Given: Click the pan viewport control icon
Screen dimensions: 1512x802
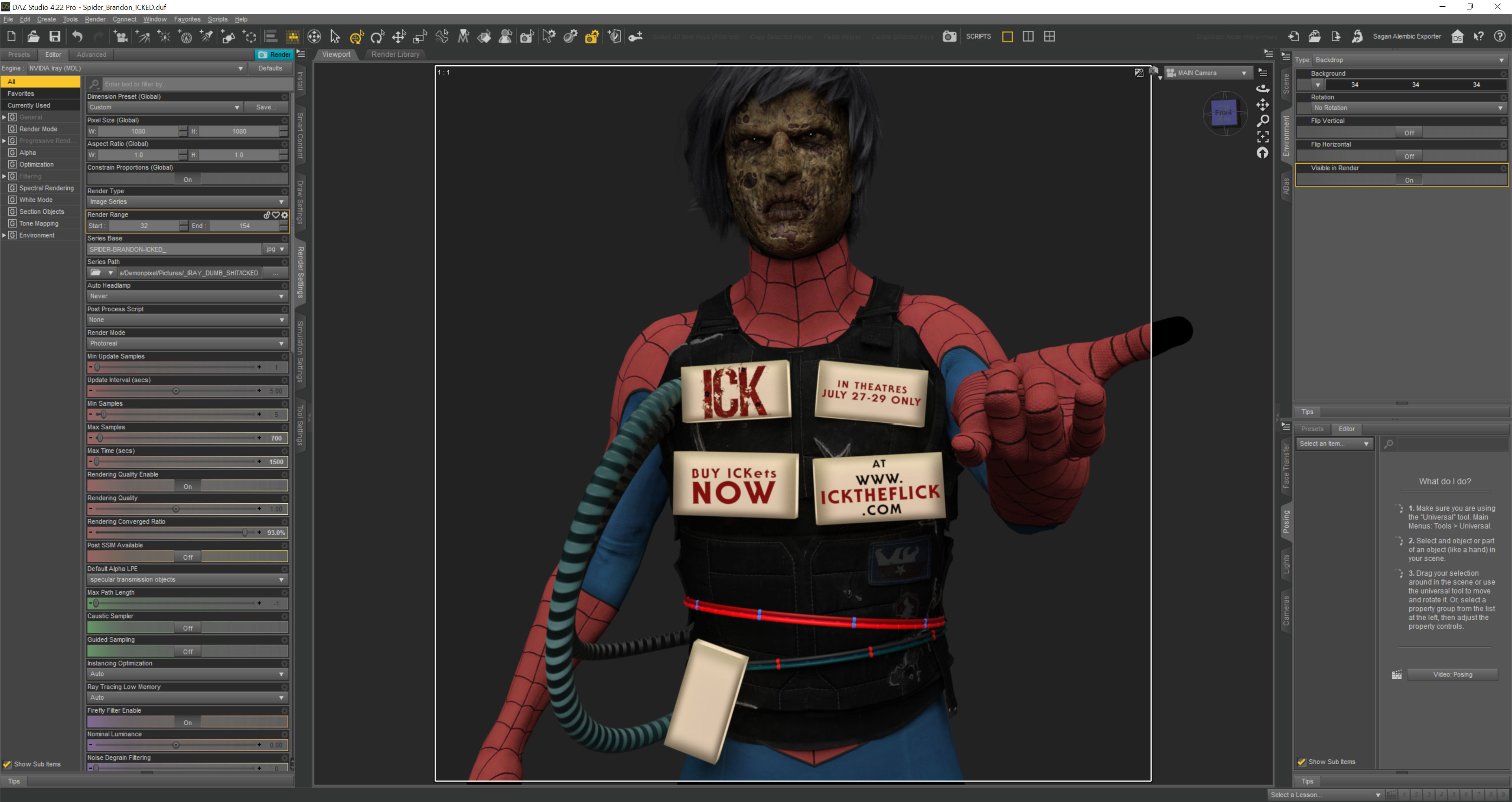Looking at the screenshot, I should [x=1262, y=104].
